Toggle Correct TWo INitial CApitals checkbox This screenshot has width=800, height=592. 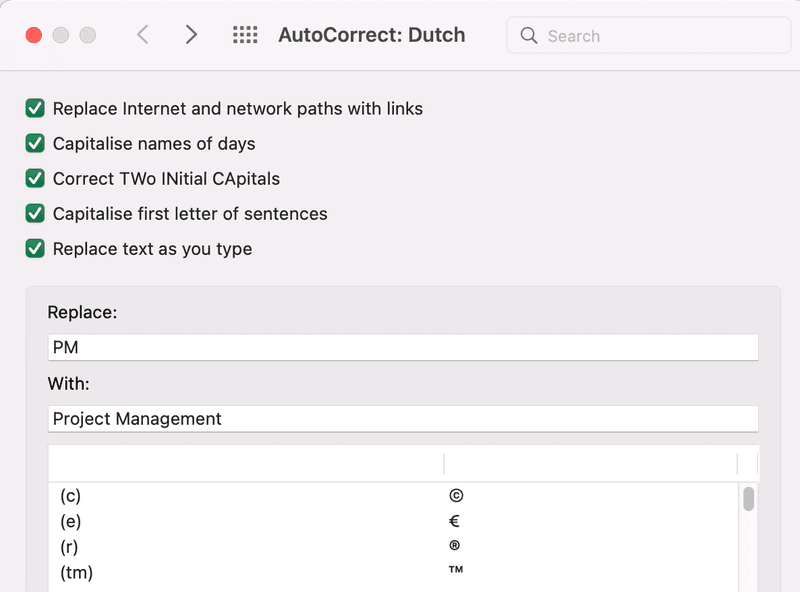click(x=35, y=179)
